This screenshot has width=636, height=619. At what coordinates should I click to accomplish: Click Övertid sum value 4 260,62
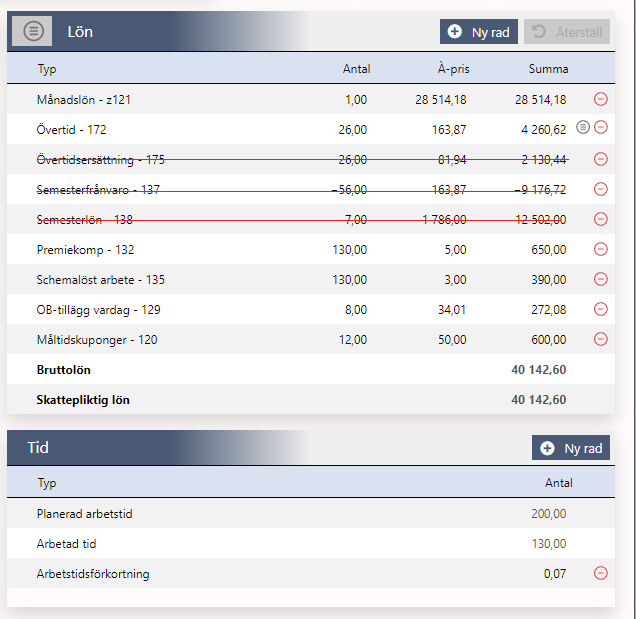(544, 130)
